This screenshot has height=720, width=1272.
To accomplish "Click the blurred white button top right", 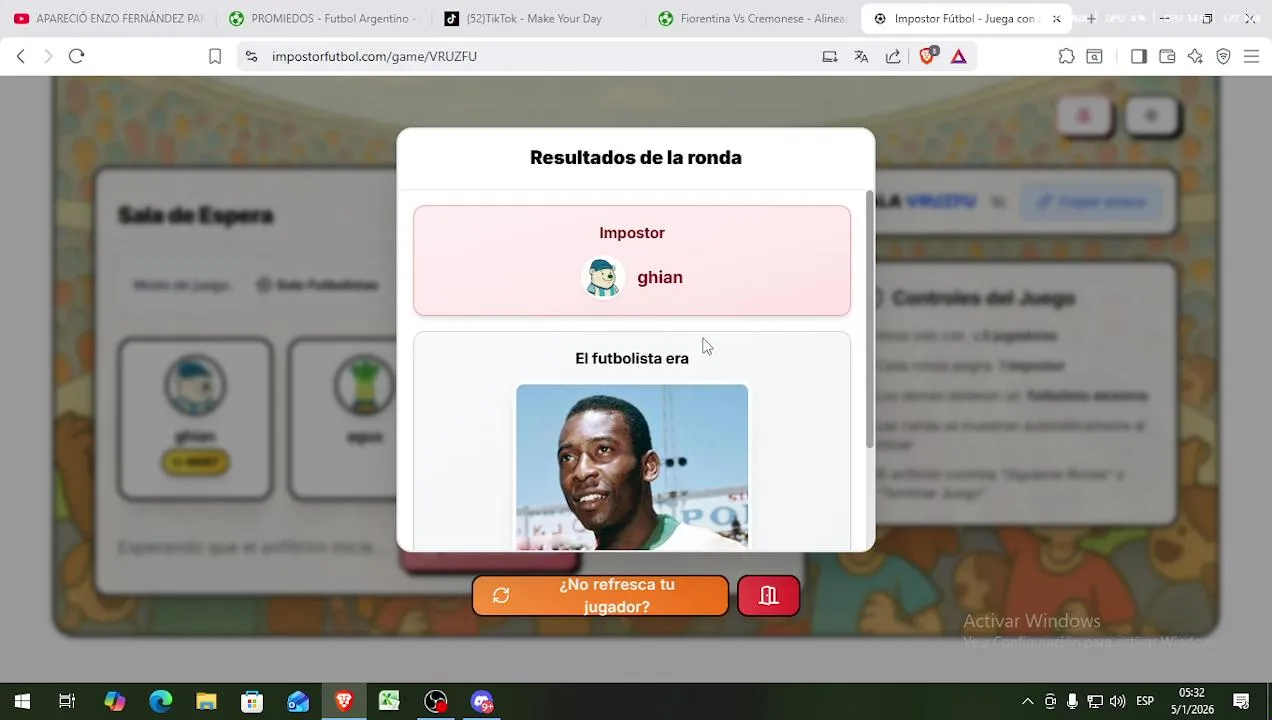I will [x=1151, y=116].
